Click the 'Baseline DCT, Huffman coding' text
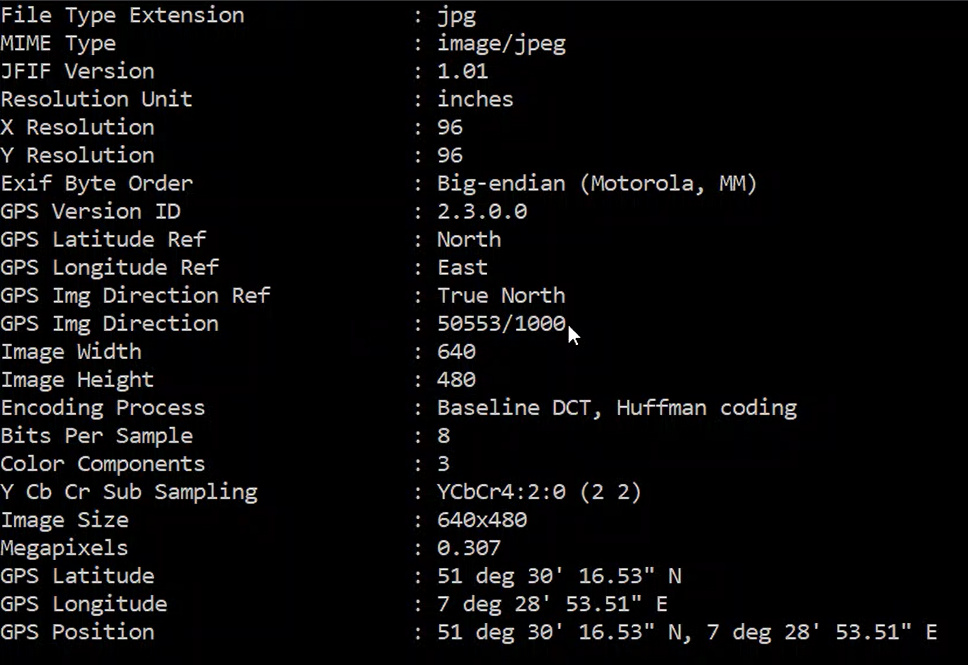Image resolution: width=968 pixels, height=665 pixels. (616, 408)
